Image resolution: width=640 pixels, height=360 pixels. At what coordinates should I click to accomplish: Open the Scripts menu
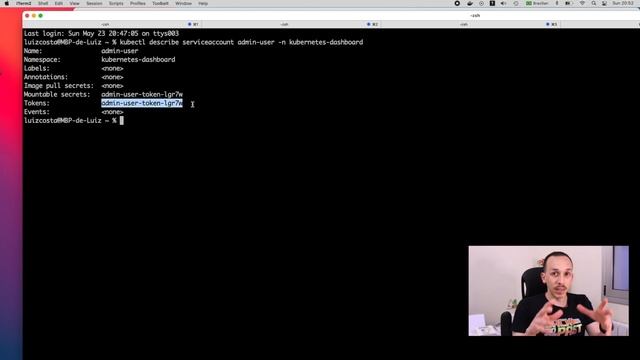pos(116,3)
